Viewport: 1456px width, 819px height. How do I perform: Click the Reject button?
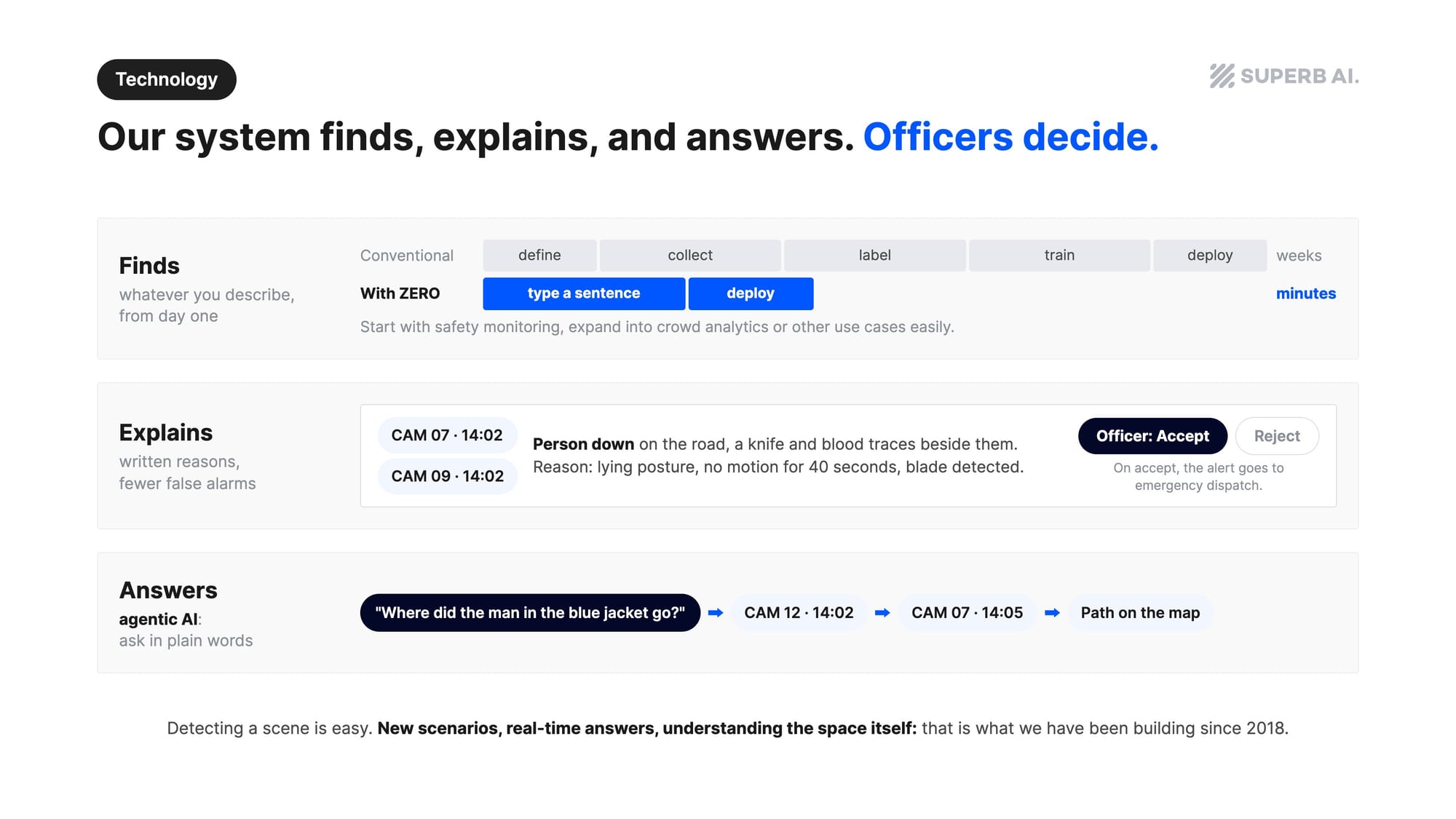pyautogui.click(x=1277, y=436)
